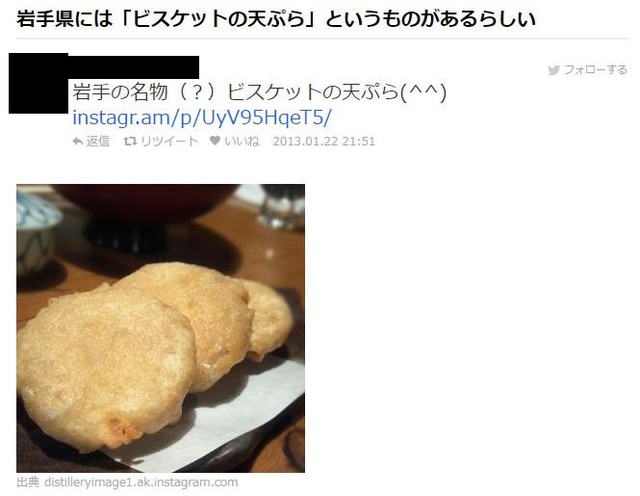The image size is (640, 496).
Task: Click the Twitter bird follow icon
Action: point(553,70)
